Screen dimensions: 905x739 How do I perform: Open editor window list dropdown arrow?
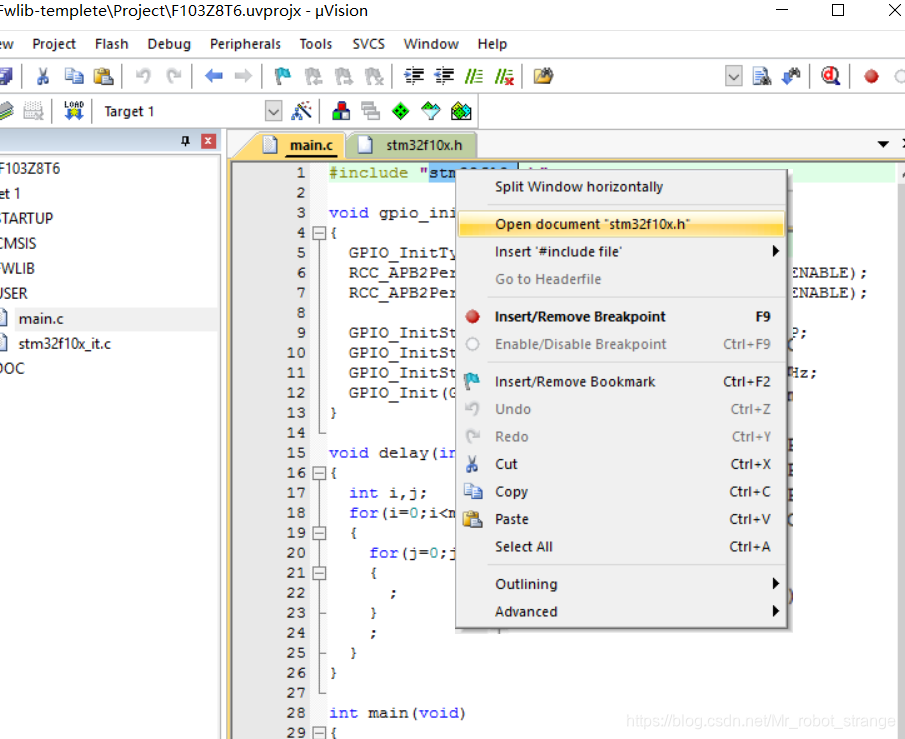pyautogui.click(x=883, y=144)
